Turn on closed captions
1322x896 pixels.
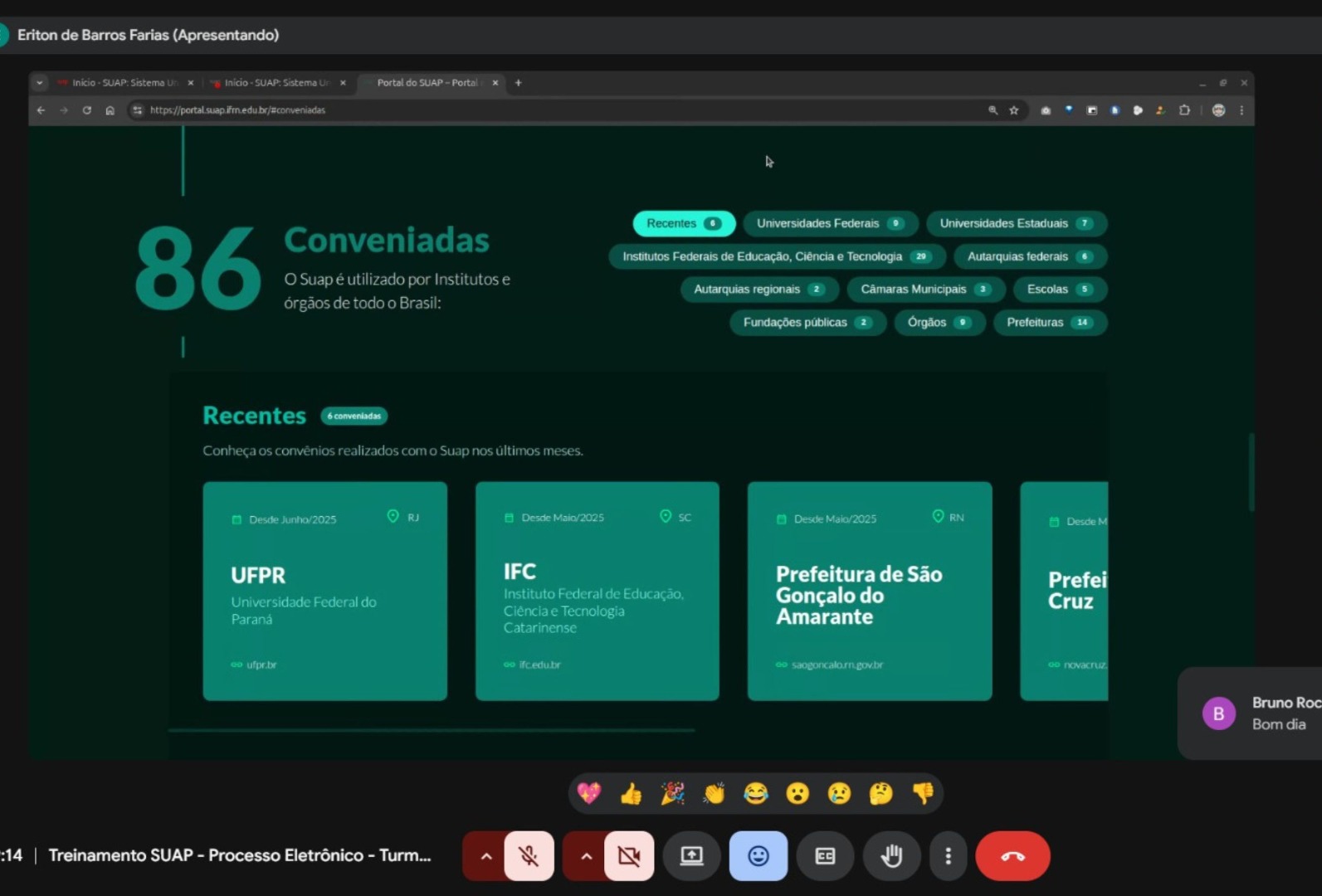(x=825, y=855)
